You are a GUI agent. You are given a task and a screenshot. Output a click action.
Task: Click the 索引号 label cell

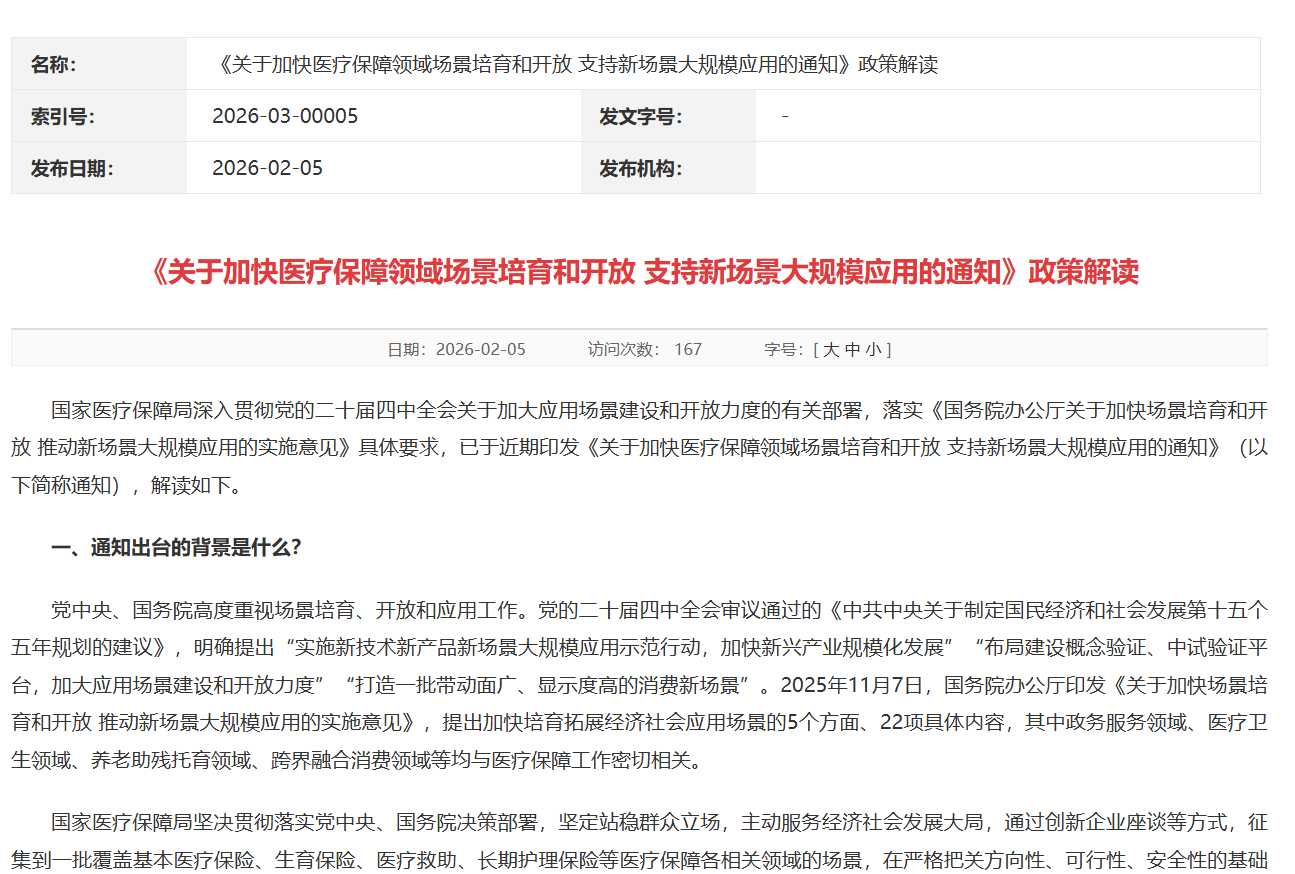tap(99, 116)
